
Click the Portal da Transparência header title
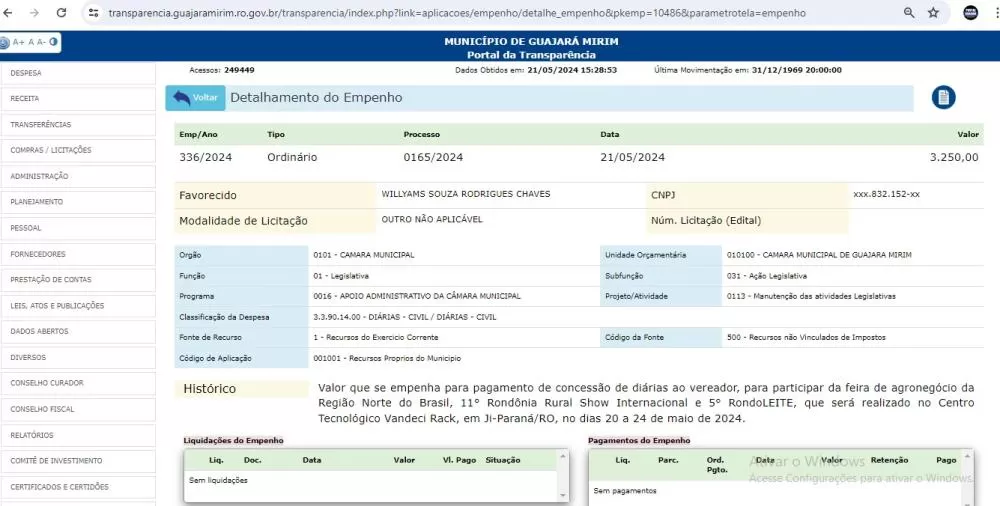click(531, 55)
